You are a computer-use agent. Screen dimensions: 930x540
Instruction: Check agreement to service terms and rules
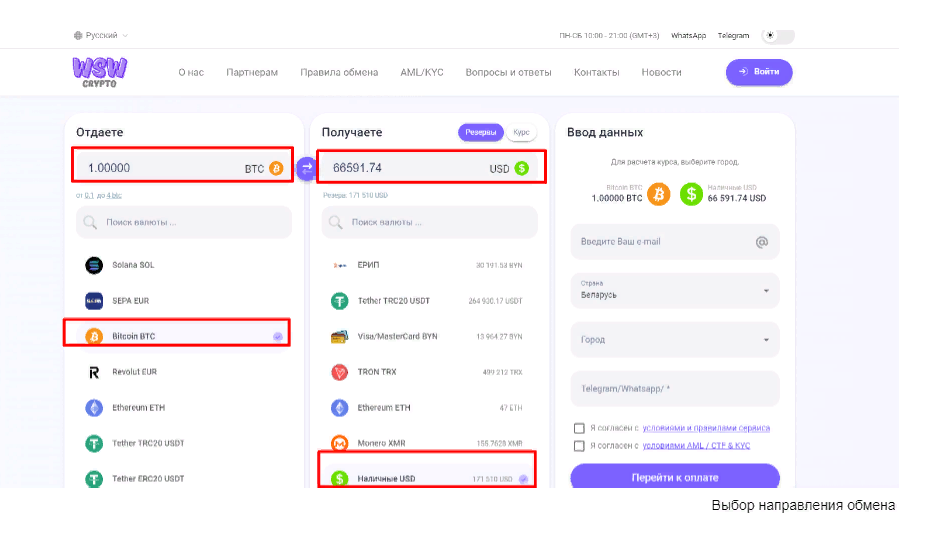[x=579, y=428]
